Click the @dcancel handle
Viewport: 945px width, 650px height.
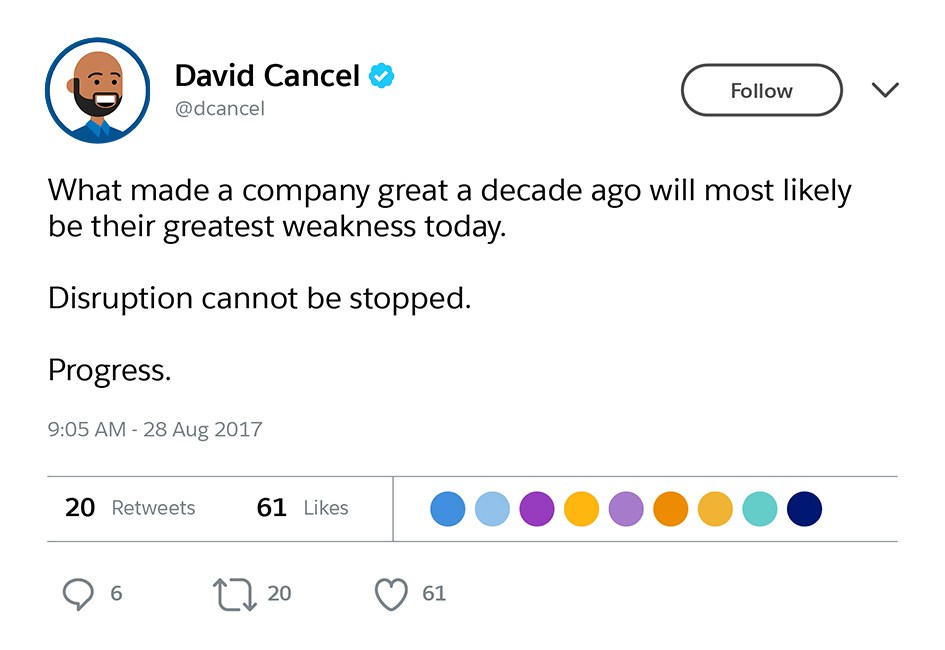click(x=220, y=109)
